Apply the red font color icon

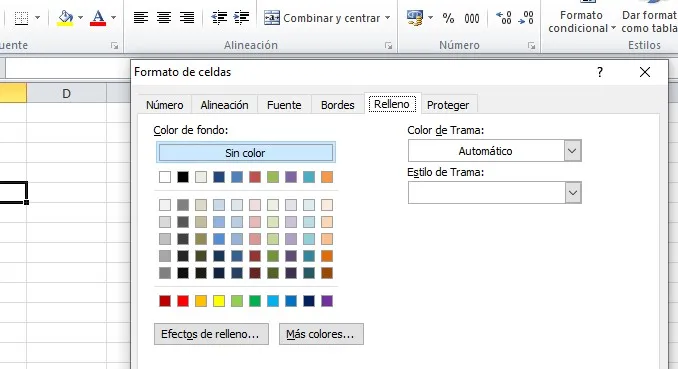[x=98, y=18]
